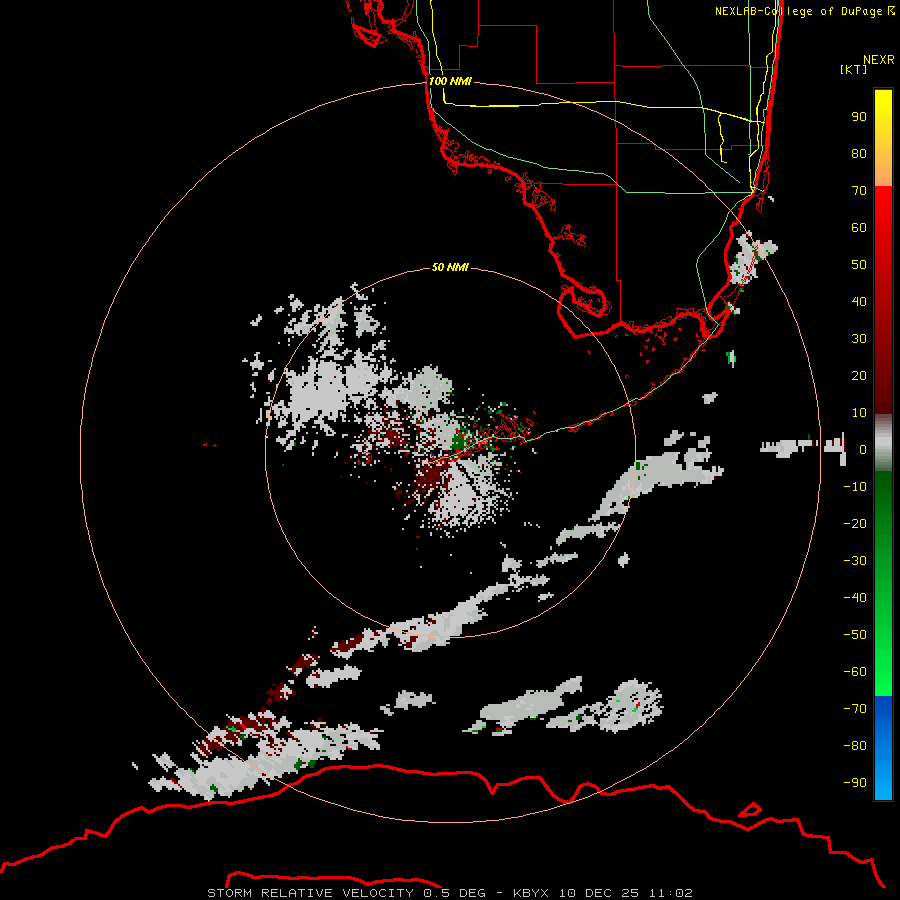Click the 40 value on velocity scale
The width and height of the screenshot is (900, 900).
[859, 301]
